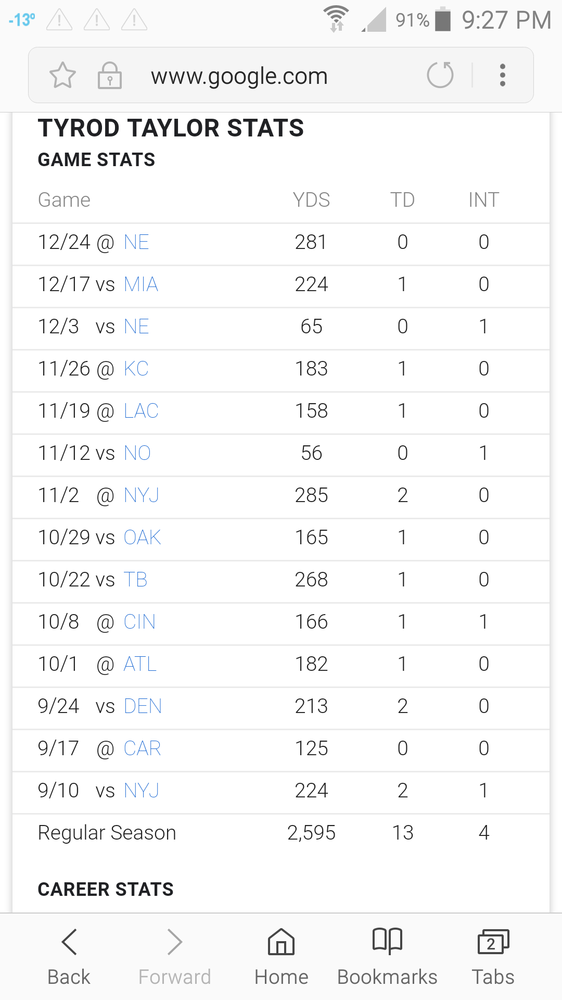The height and width of the screenshot is (1000, 562).
Task: Go back using the Back arrow
Action: coord(69,957)
